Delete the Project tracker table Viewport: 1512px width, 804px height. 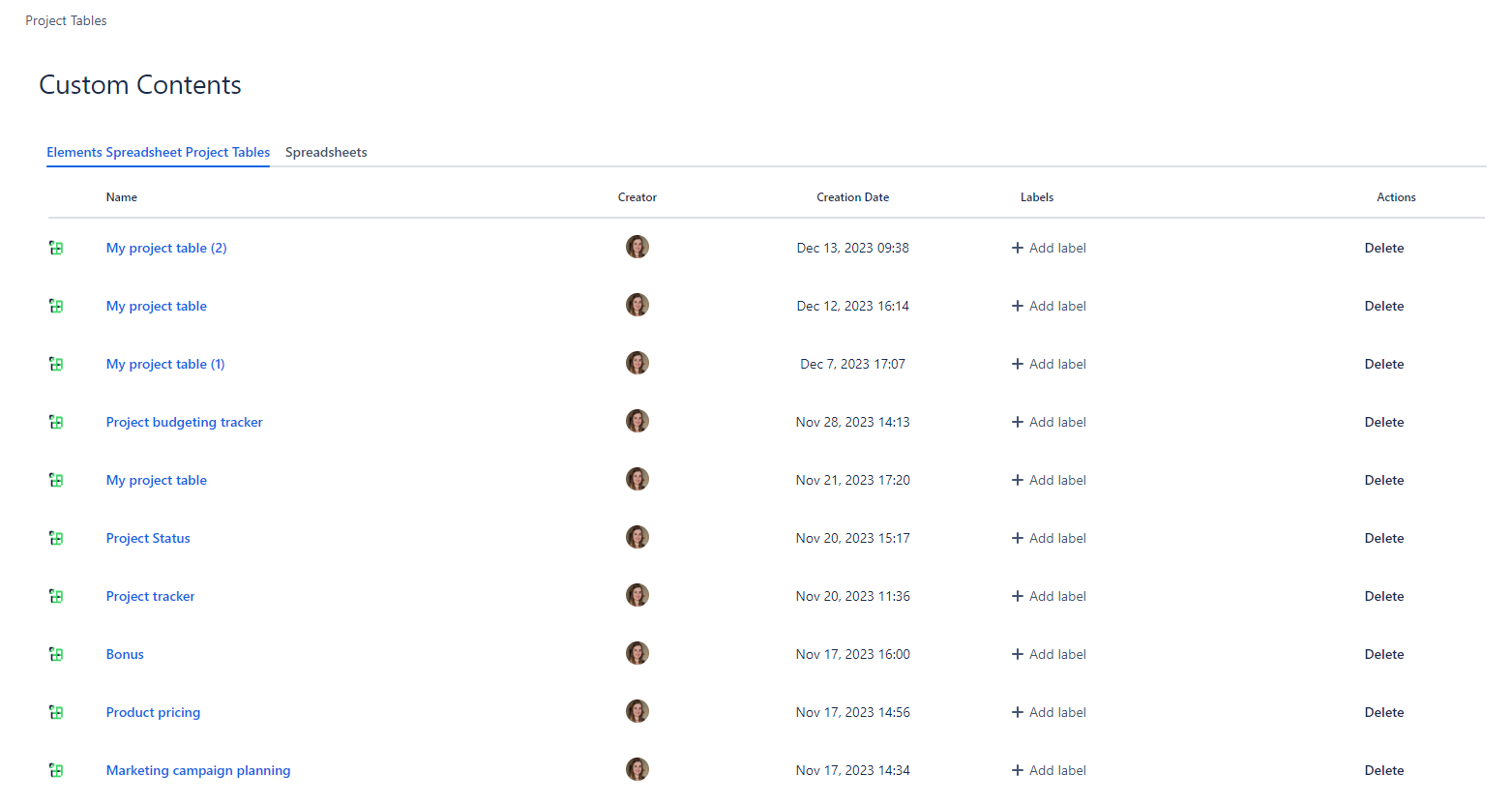pos(1383,596)
